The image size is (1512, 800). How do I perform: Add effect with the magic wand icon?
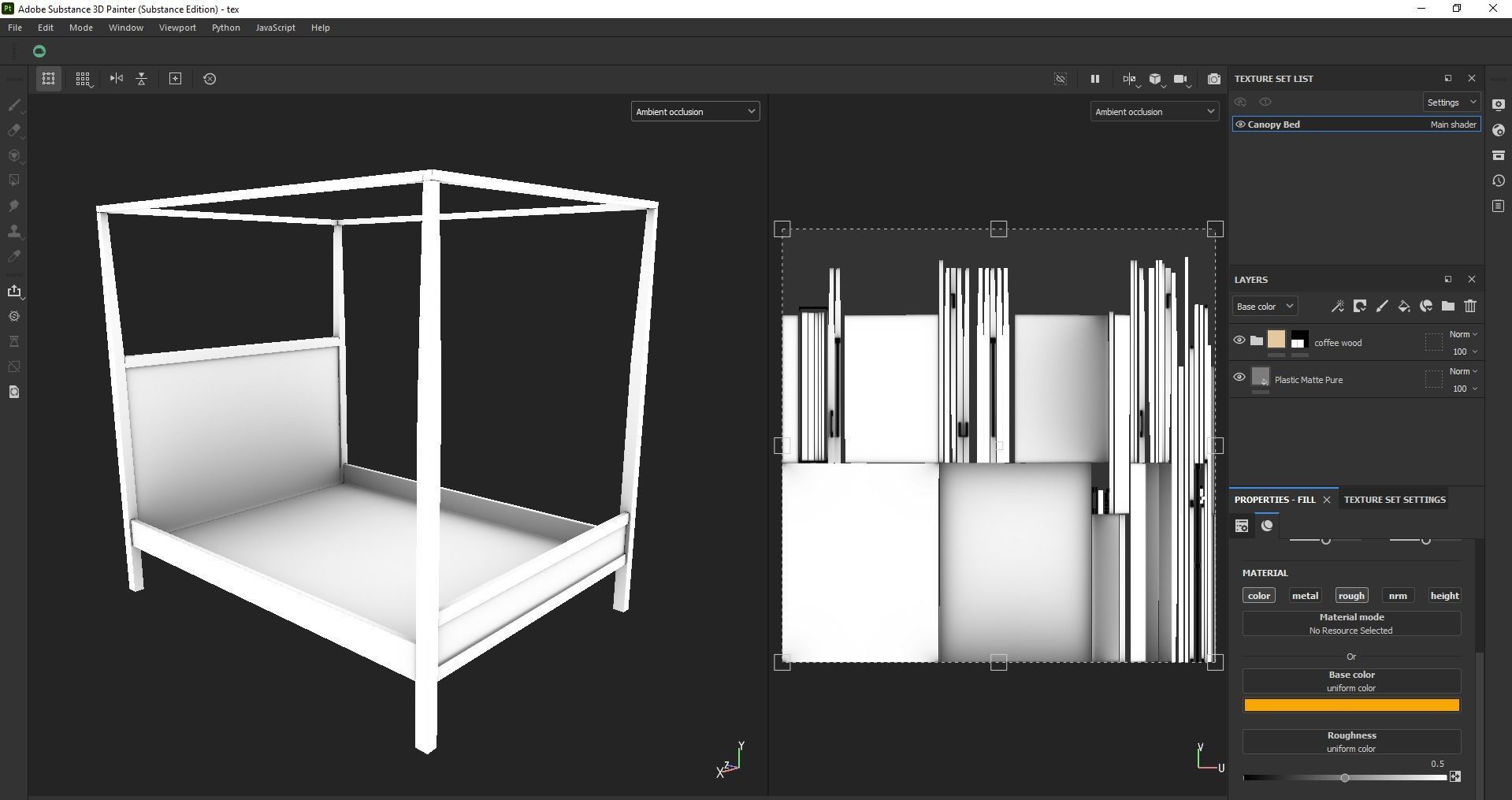click(x=1337, y=307)
